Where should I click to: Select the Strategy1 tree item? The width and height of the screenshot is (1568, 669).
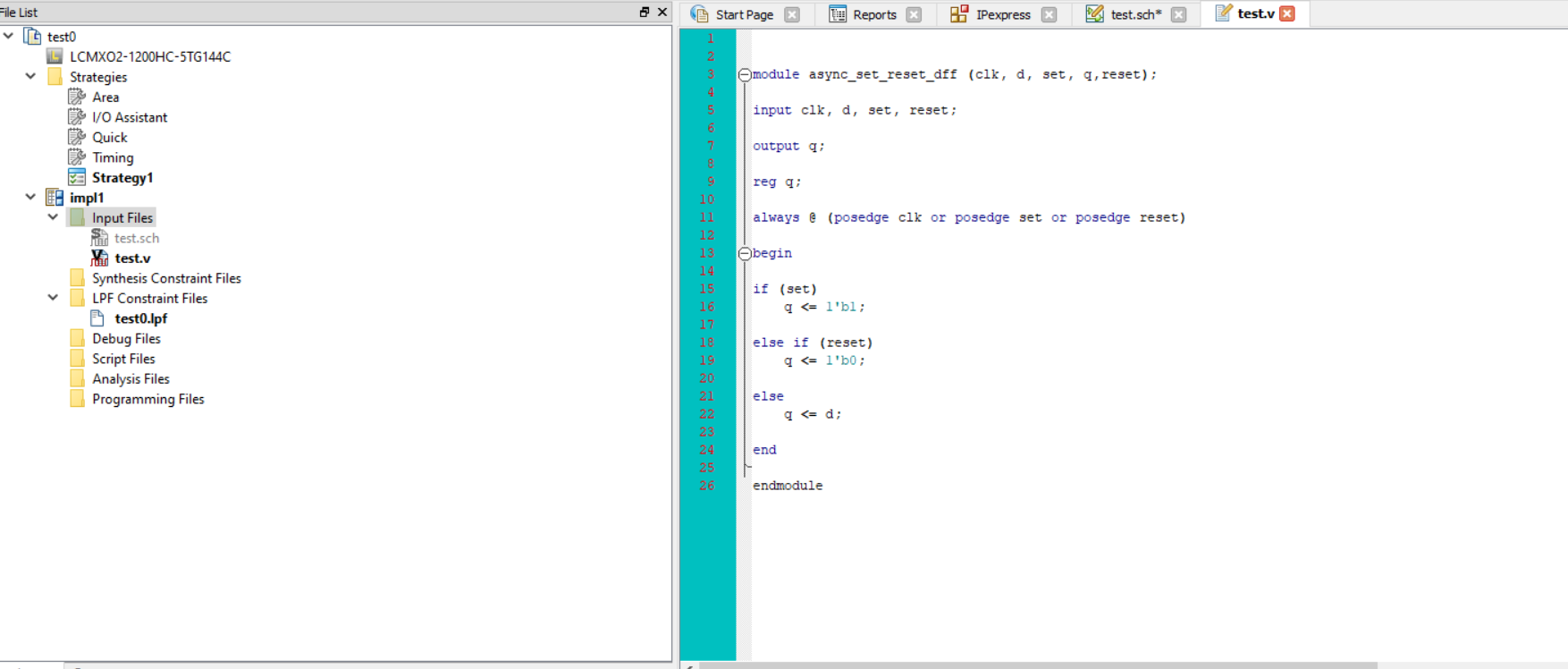pyautogui.click(x=122, y=177)
